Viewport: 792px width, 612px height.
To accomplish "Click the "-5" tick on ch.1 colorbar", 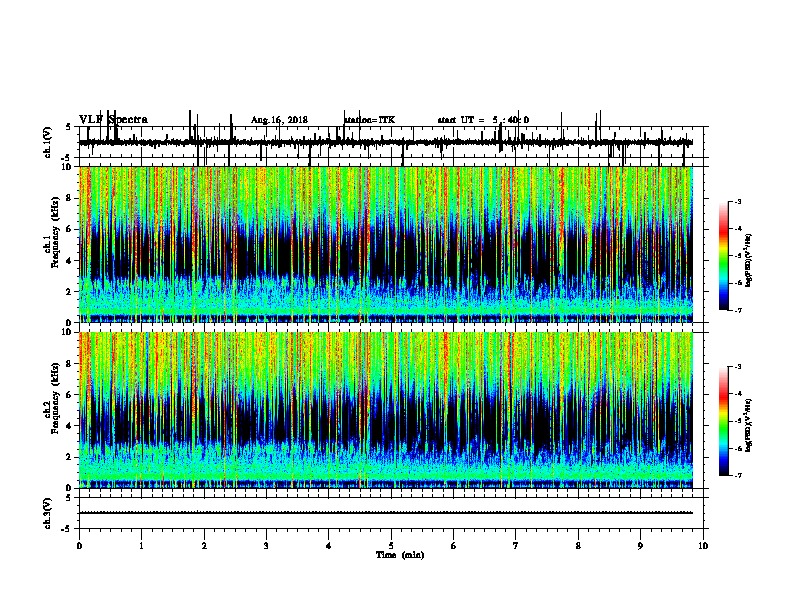I will 737,256.
